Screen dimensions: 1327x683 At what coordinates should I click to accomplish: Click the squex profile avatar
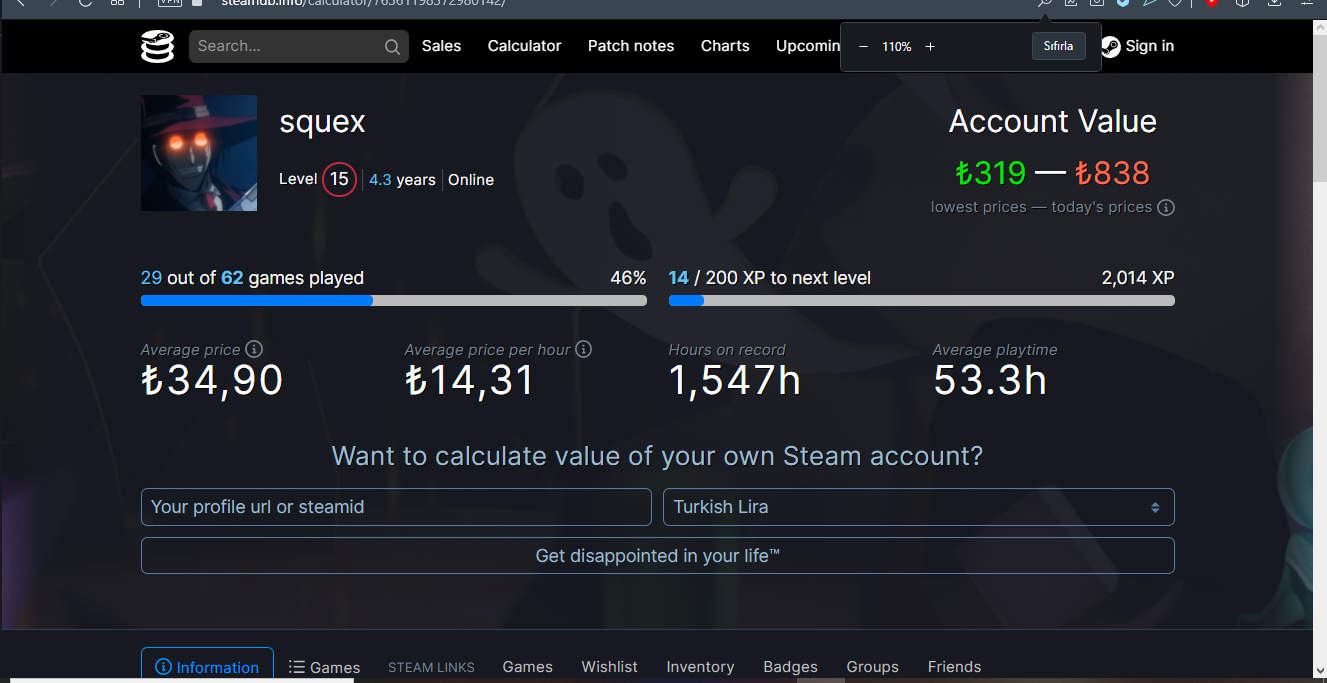pos(199,153)
